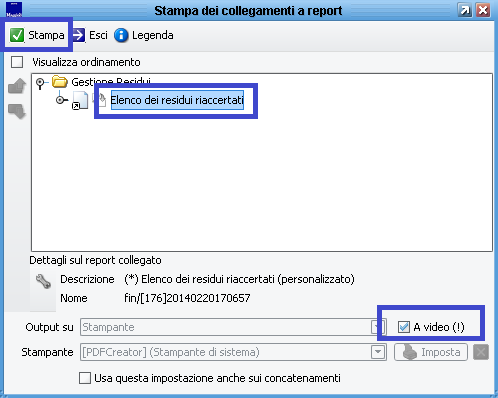Close the Stampa dei collegamenti window
This screenshot has width=498, height=398.
click(x=483, y=10)
